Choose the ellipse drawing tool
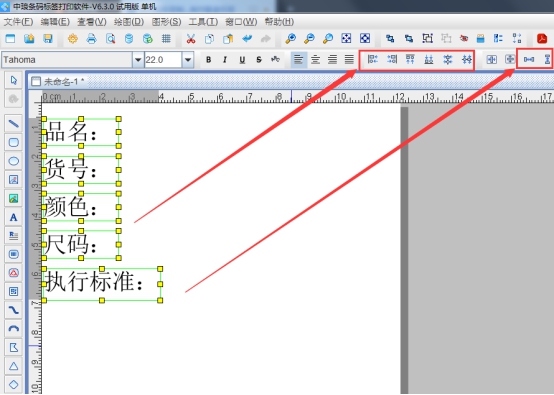Viewport: 554px width, 395px height. (x=13, y=161)
